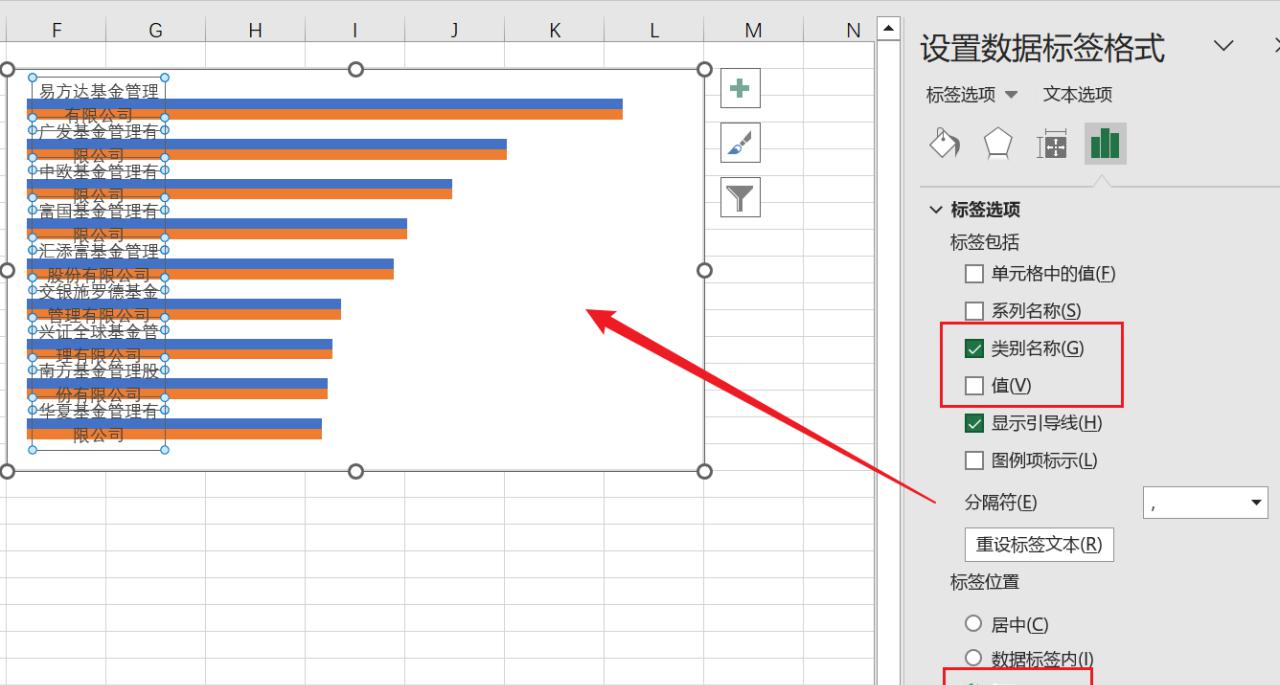Click the worksheet scroll up arrow
The image size is (1280, 685).
point(887,28)
